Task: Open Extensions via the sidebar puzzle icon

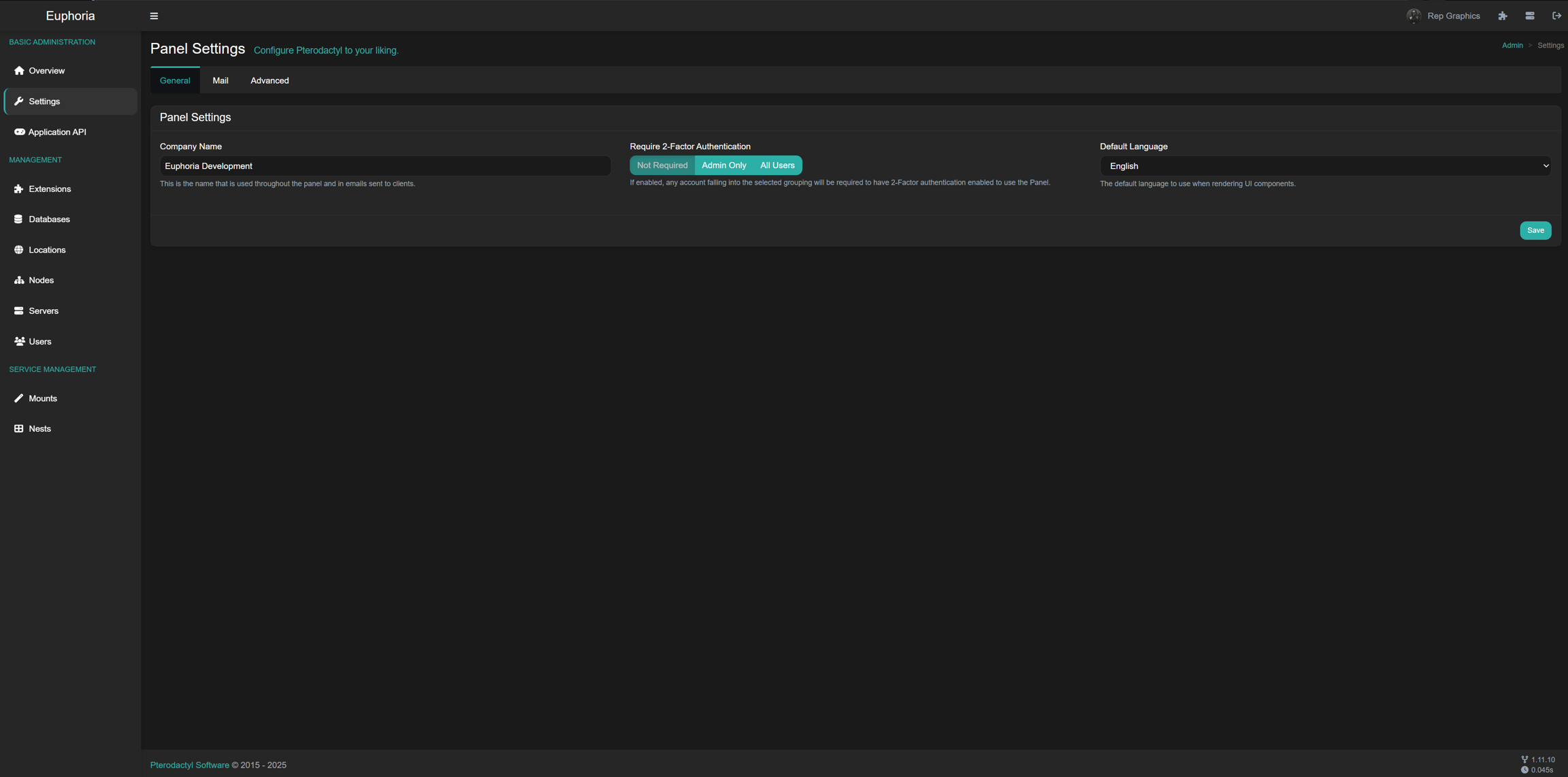Action: pyautogui.click(x=18, y=189)
